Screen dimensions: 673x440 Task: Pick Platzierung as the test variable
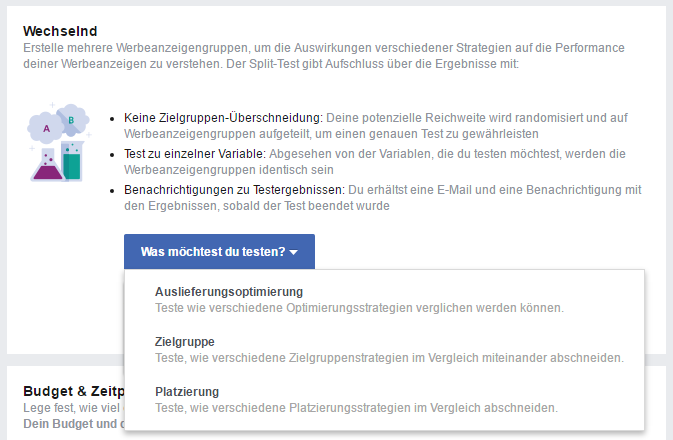pyautogui.click(x=187, y=392)
